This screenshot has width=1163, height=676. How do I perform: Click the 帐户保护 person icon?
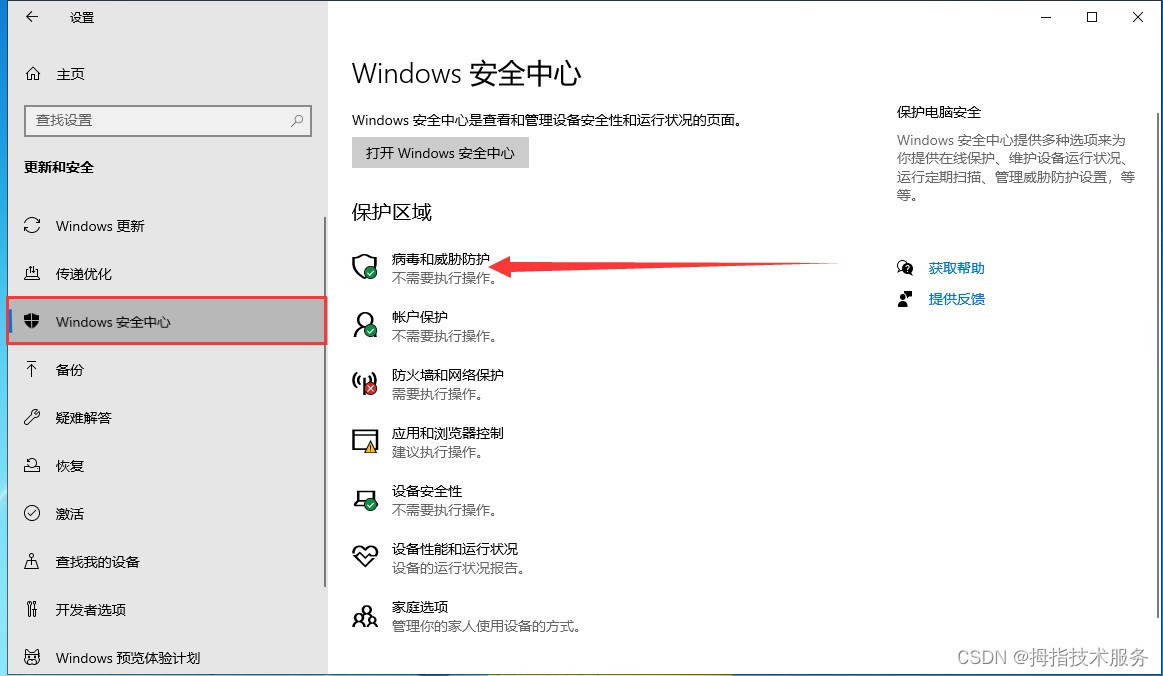coord(365,324)
